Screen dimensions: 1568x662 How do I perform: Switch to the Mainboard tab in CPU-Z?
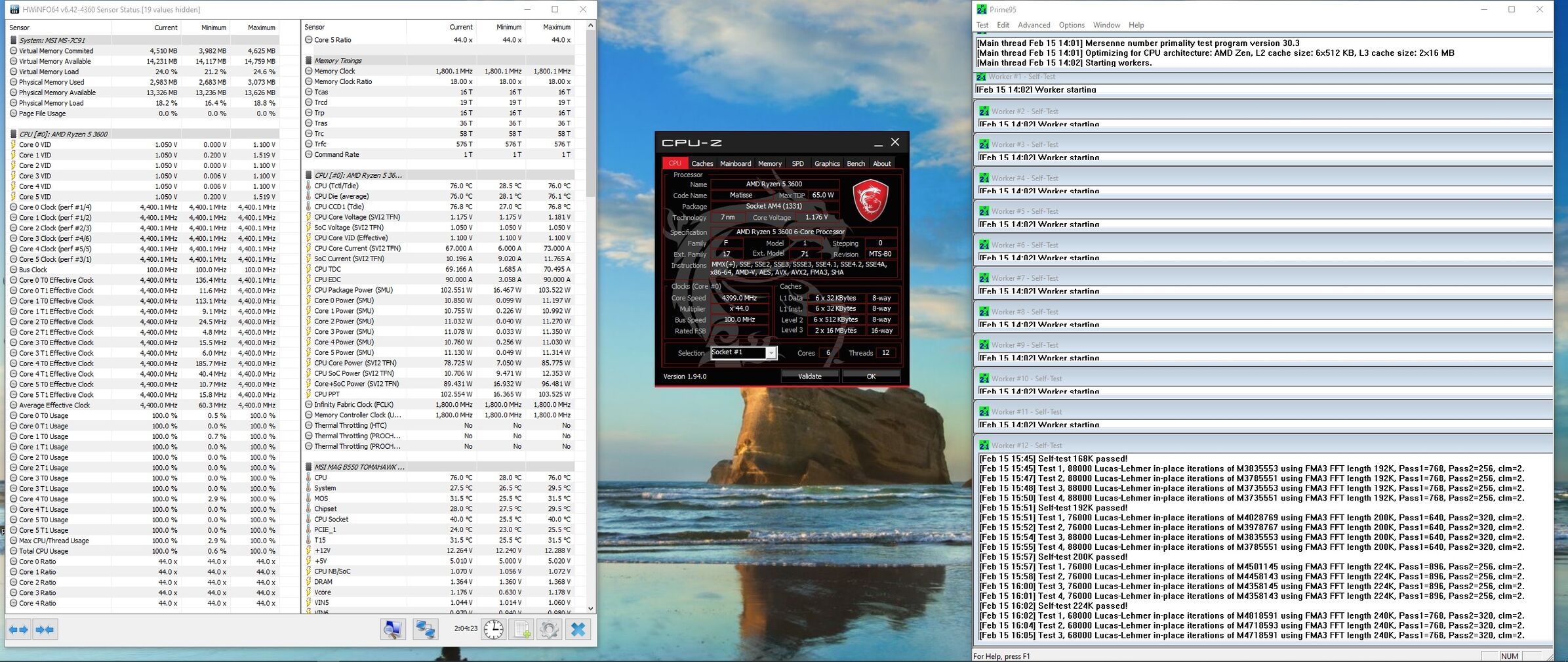(735, 163)
